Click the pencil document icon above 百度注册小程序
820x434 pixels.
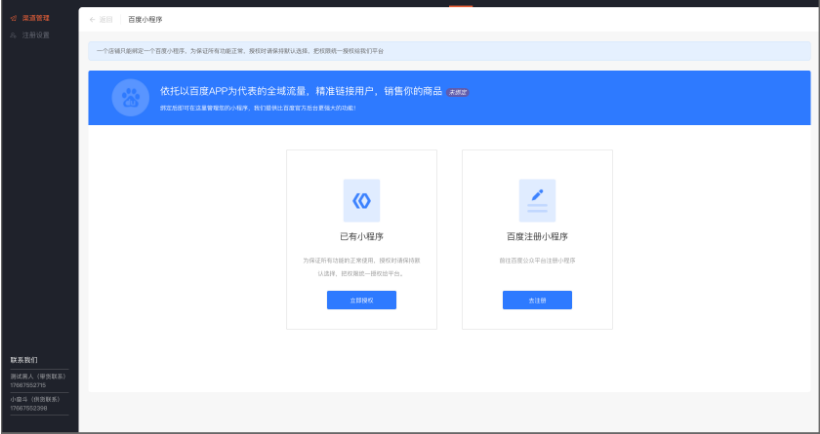point(537,200)
